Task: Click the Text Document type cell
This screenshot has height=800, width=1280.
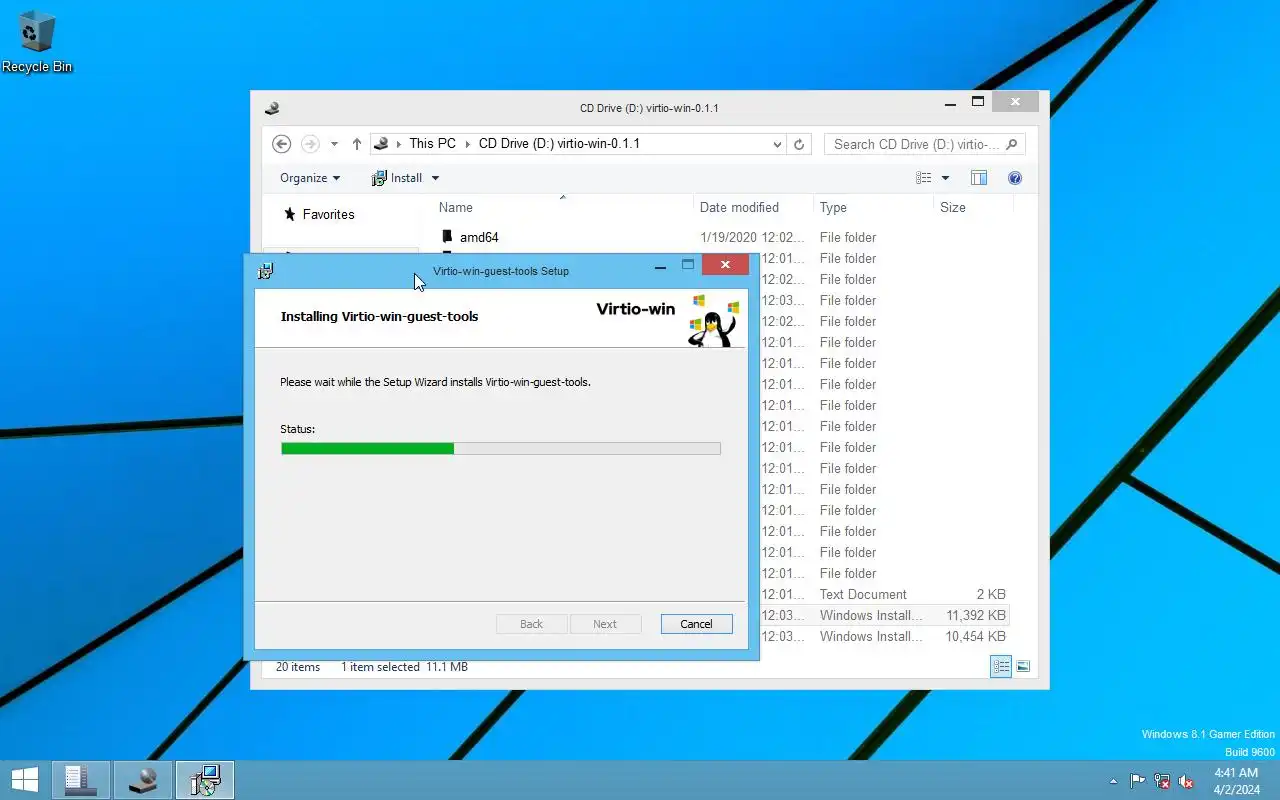Action: (x=863, y=594)
